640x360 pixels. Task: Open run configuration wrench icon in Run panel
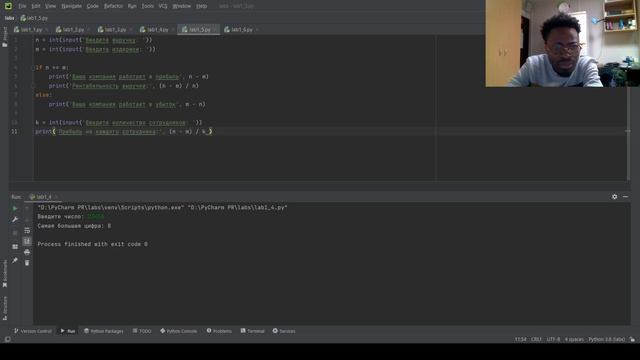(15, 220)
